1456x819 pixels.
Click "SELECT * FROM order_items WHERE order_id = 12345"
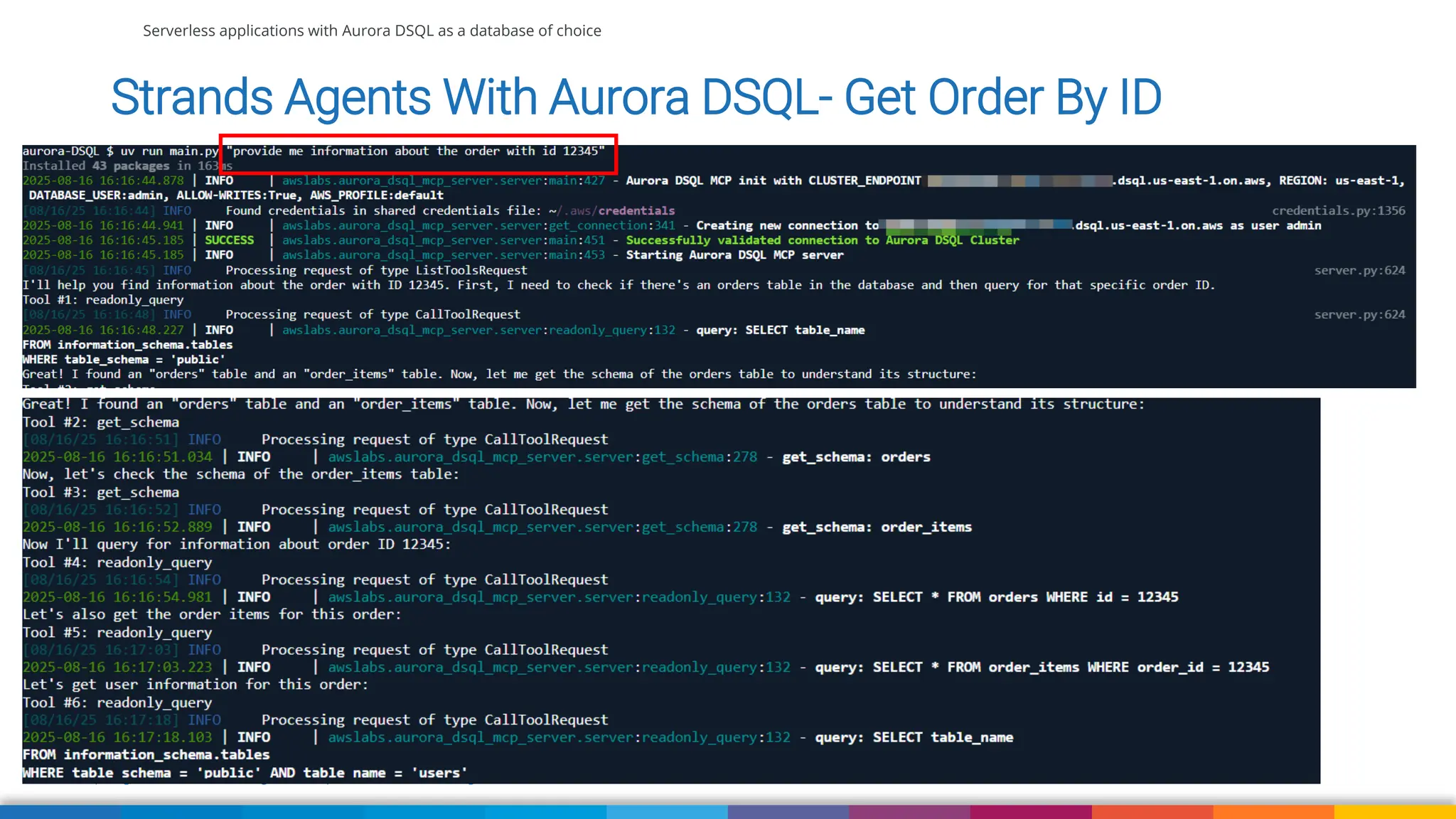point(1071,668)
